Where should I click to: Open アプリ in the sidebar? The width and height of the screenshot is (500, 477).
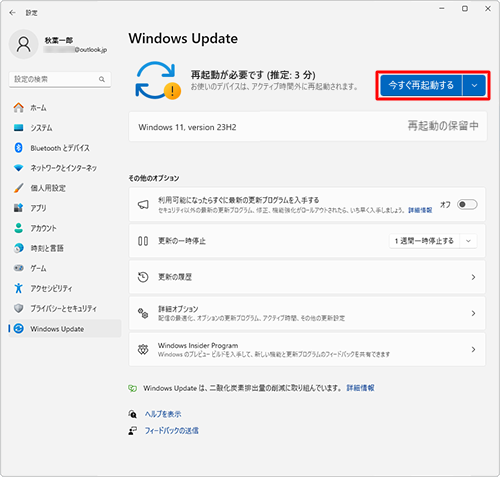[65, 208]
